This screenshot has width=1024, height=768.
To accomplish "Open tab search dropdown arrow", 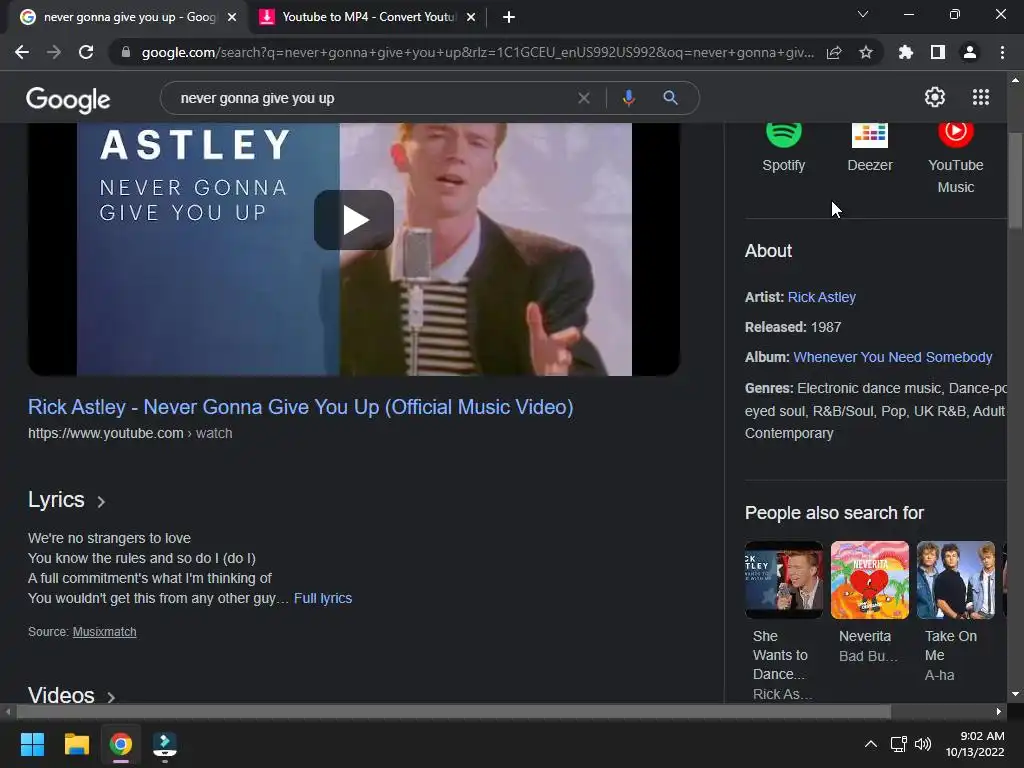I will 863,14.
